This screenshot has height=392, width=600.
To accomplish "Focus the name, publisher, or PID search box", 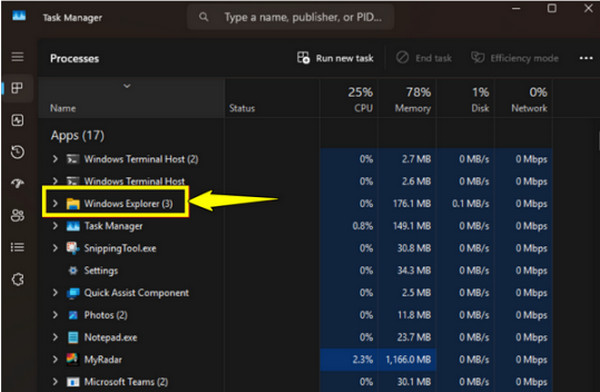I will click(x=291, y=17).
